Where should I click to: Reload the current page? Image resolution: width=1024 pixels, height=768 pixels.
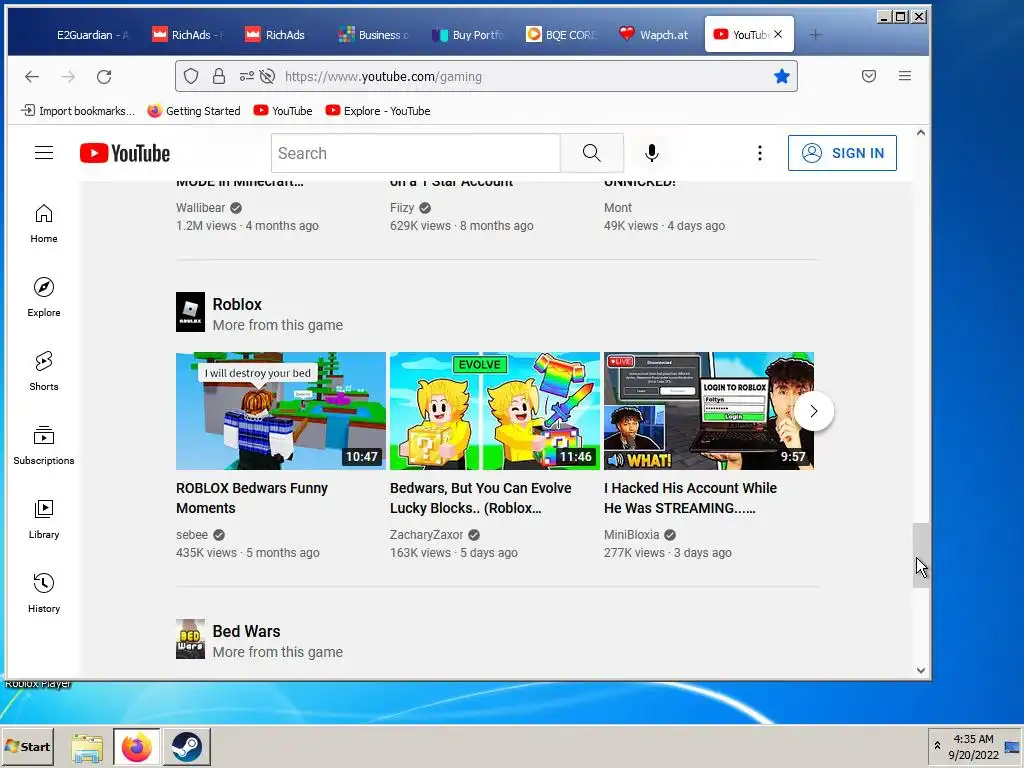104,76
